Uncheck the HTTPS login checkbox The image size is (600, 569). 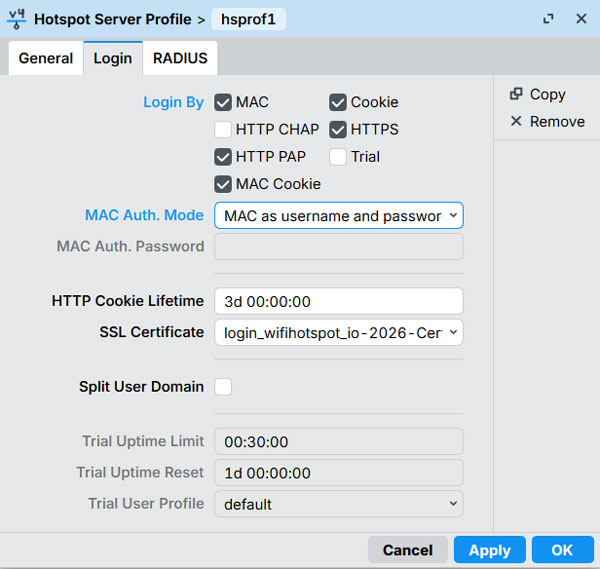[338, 129]
